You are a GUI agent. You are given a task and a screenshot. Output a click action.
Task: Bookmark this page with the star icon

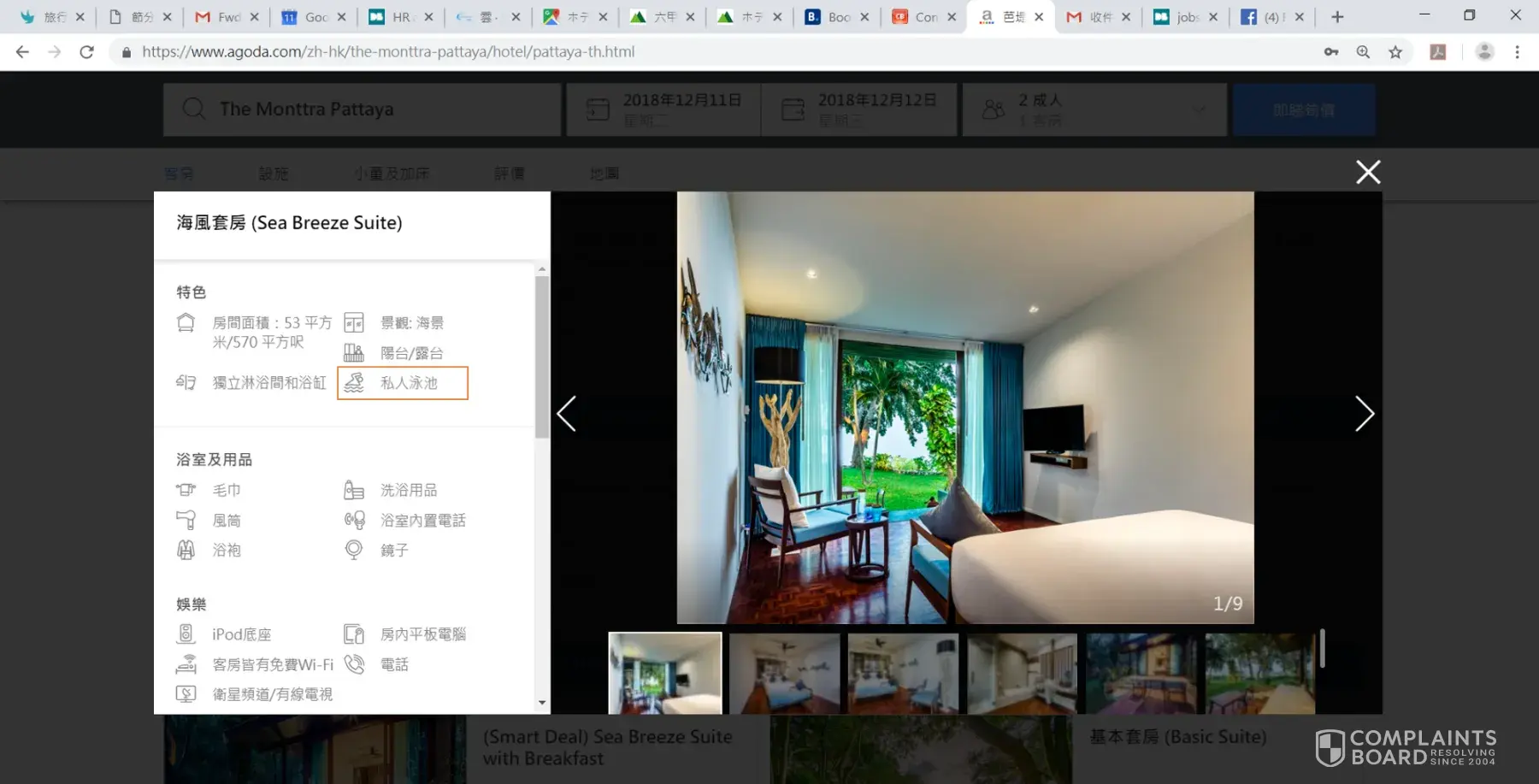point(1395,52)
